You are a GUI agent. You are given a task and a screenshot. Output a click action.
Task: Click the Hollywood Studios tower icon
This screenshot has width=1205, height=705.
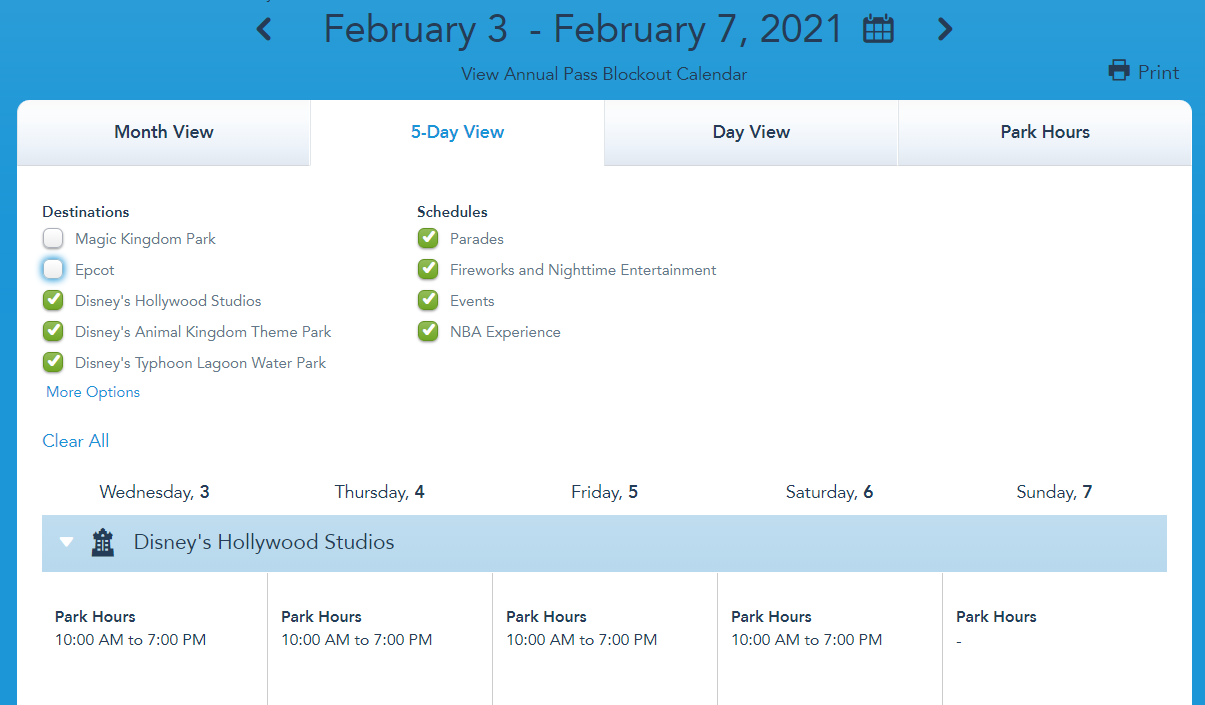click(103, 543)
